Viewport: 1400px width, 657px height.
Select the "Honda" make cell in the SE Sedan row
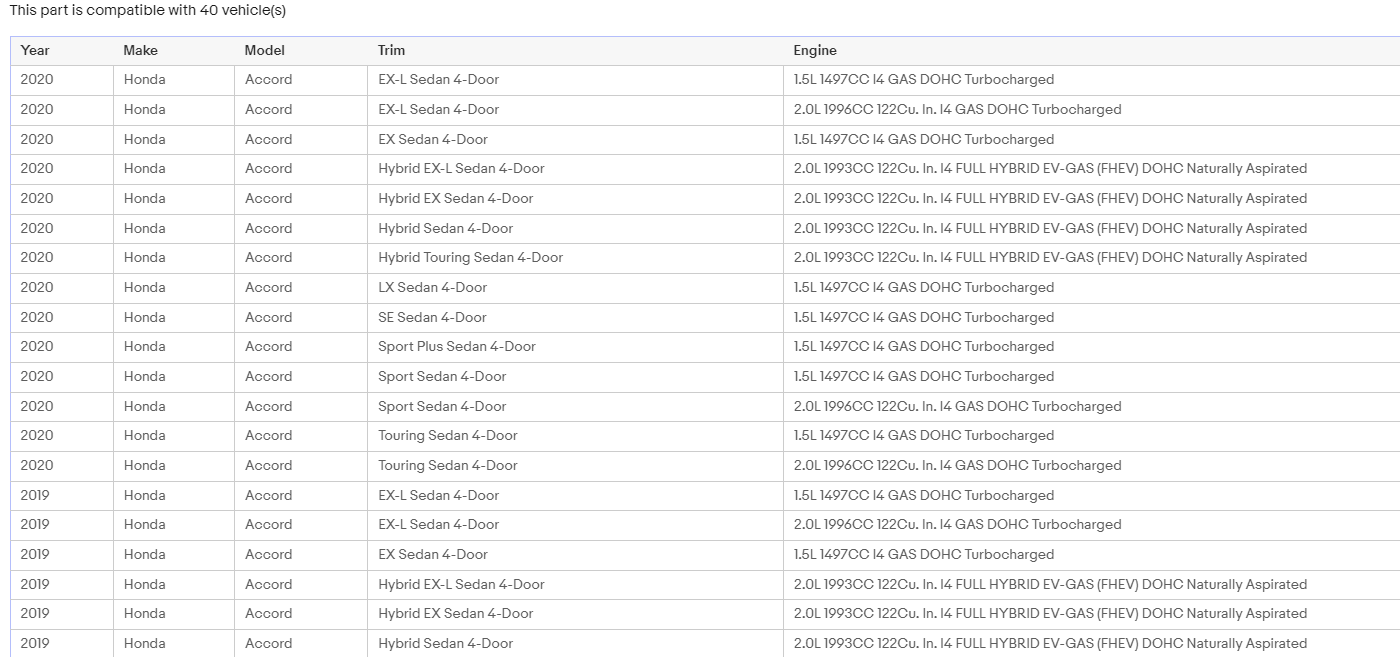coord(174,318)
